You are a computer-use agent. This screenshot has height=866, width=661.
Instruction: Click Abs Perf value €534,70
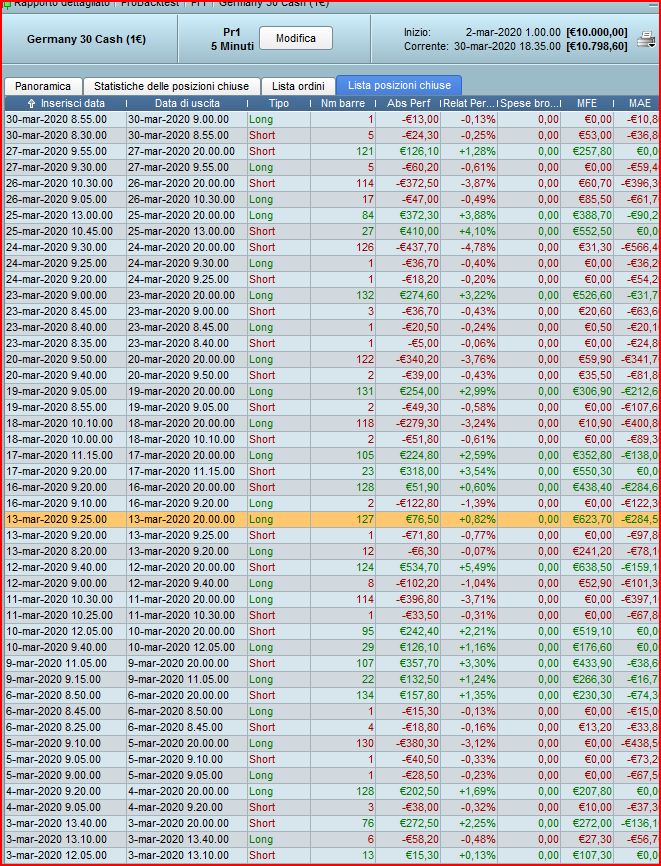pos(419,568)
